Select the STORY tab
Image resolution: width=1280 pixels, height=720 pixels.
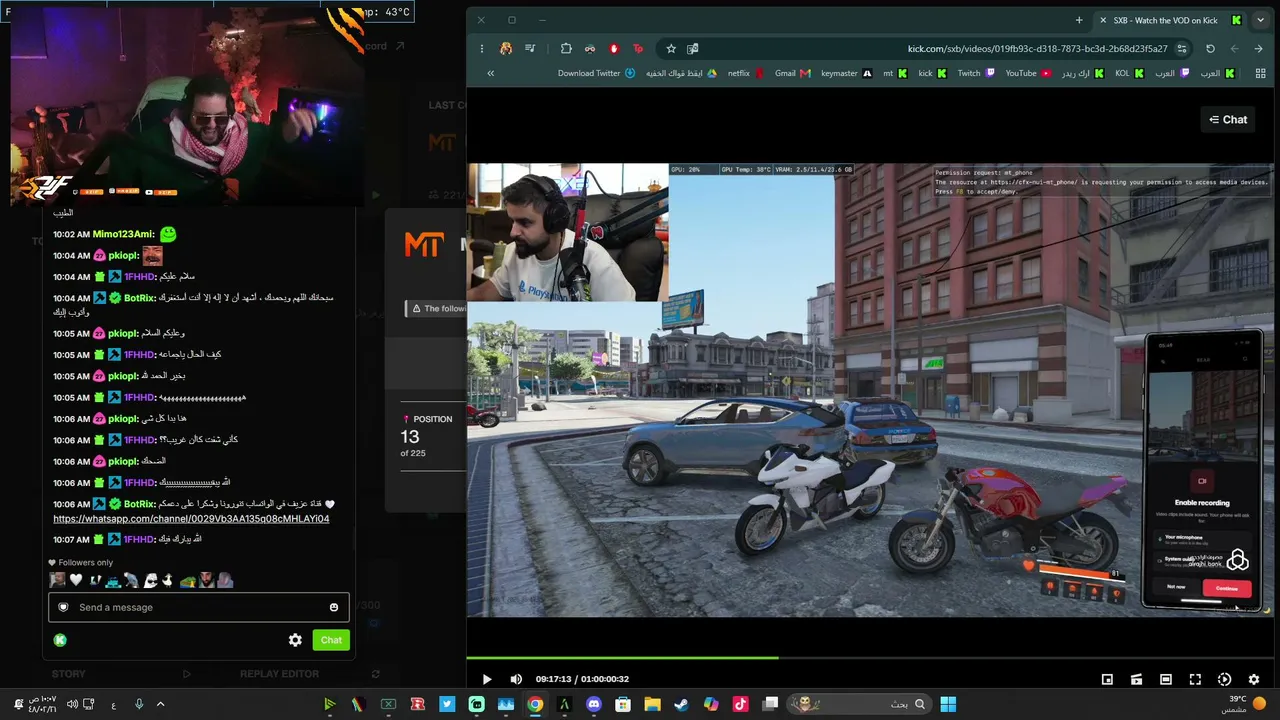69,674
